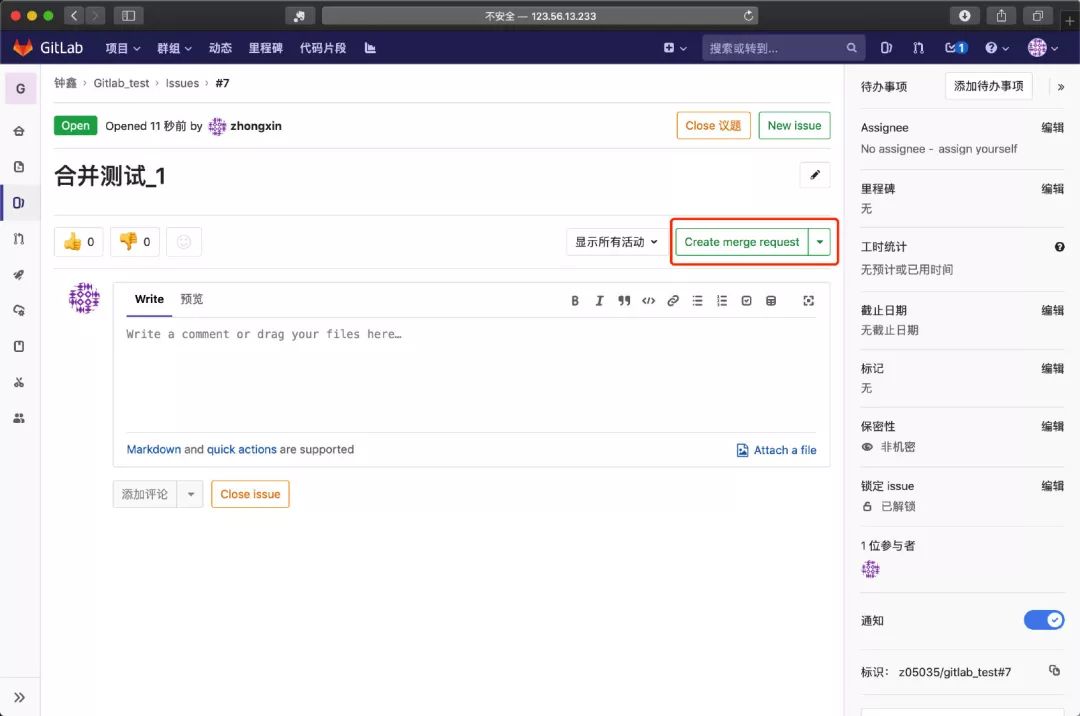Expand the left sidebar with double chevron

tap(19, 697)
